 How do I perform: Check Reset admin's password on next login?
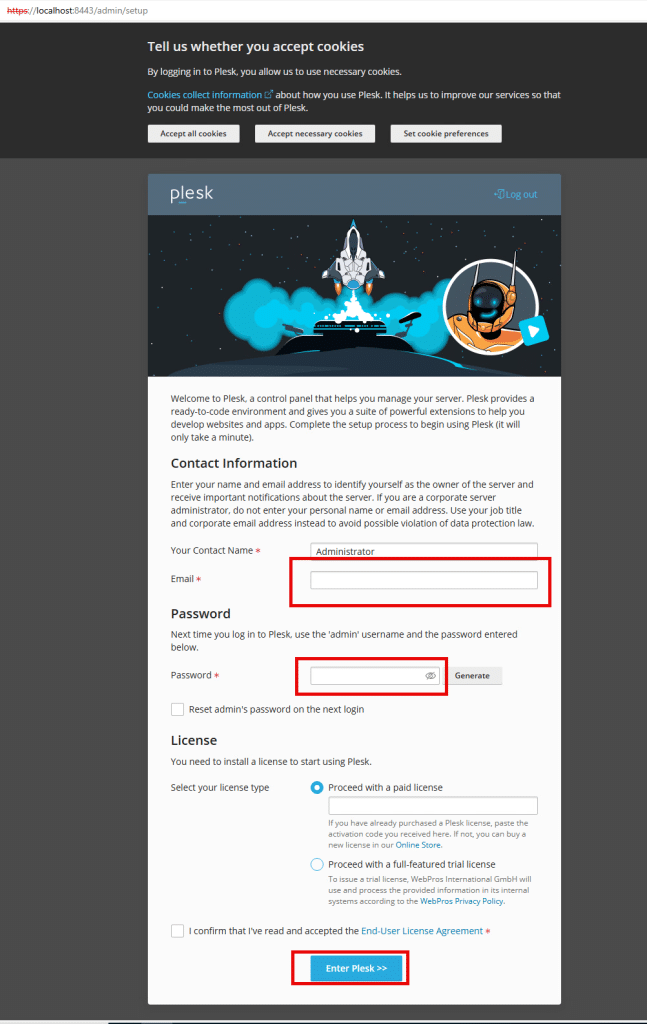coord(177,709)
